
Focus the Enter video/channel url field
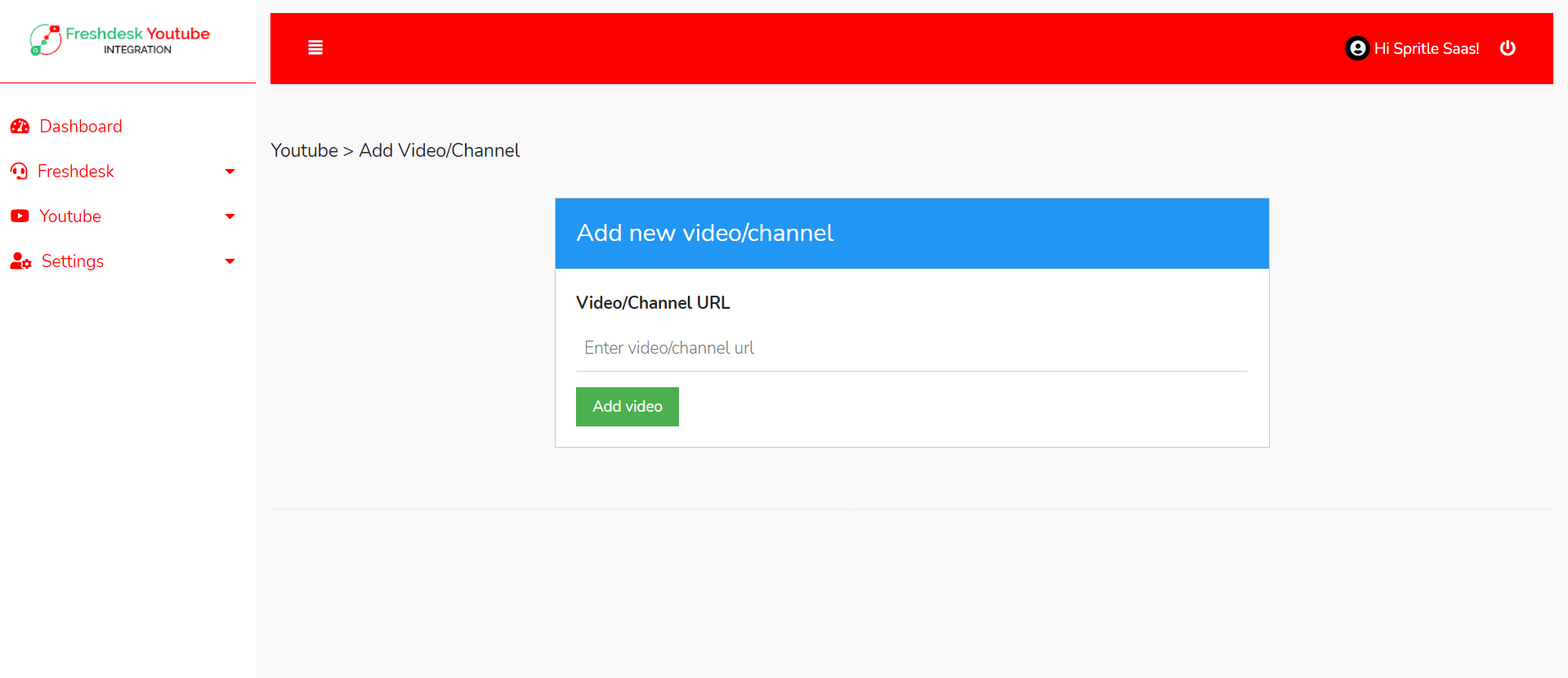click(x=912, y=348)
